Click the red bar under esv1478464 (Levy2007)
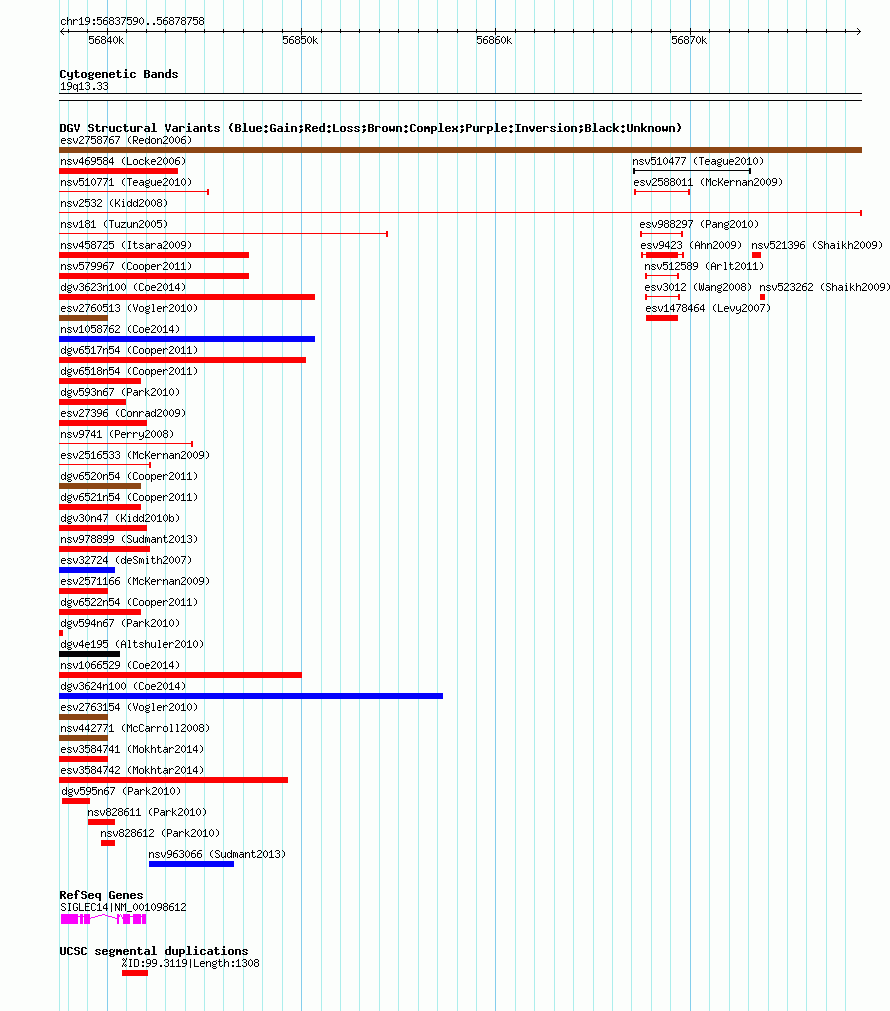Viewport: 890px width, 1011px height. tap(662, 318)
